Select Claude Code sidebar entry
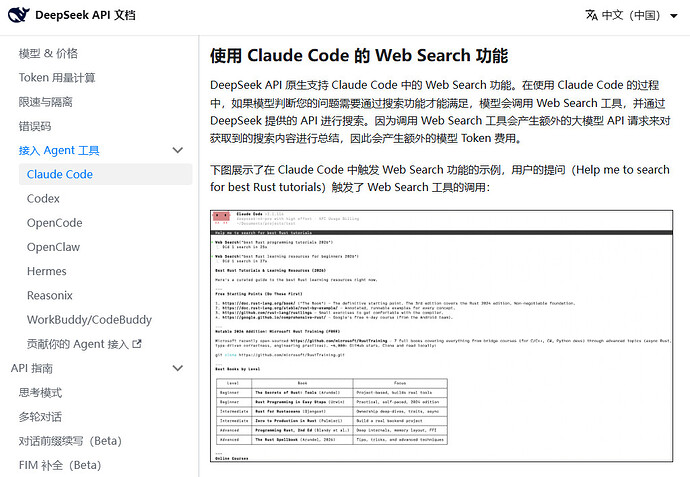690x477 pixels. point(106,174)
